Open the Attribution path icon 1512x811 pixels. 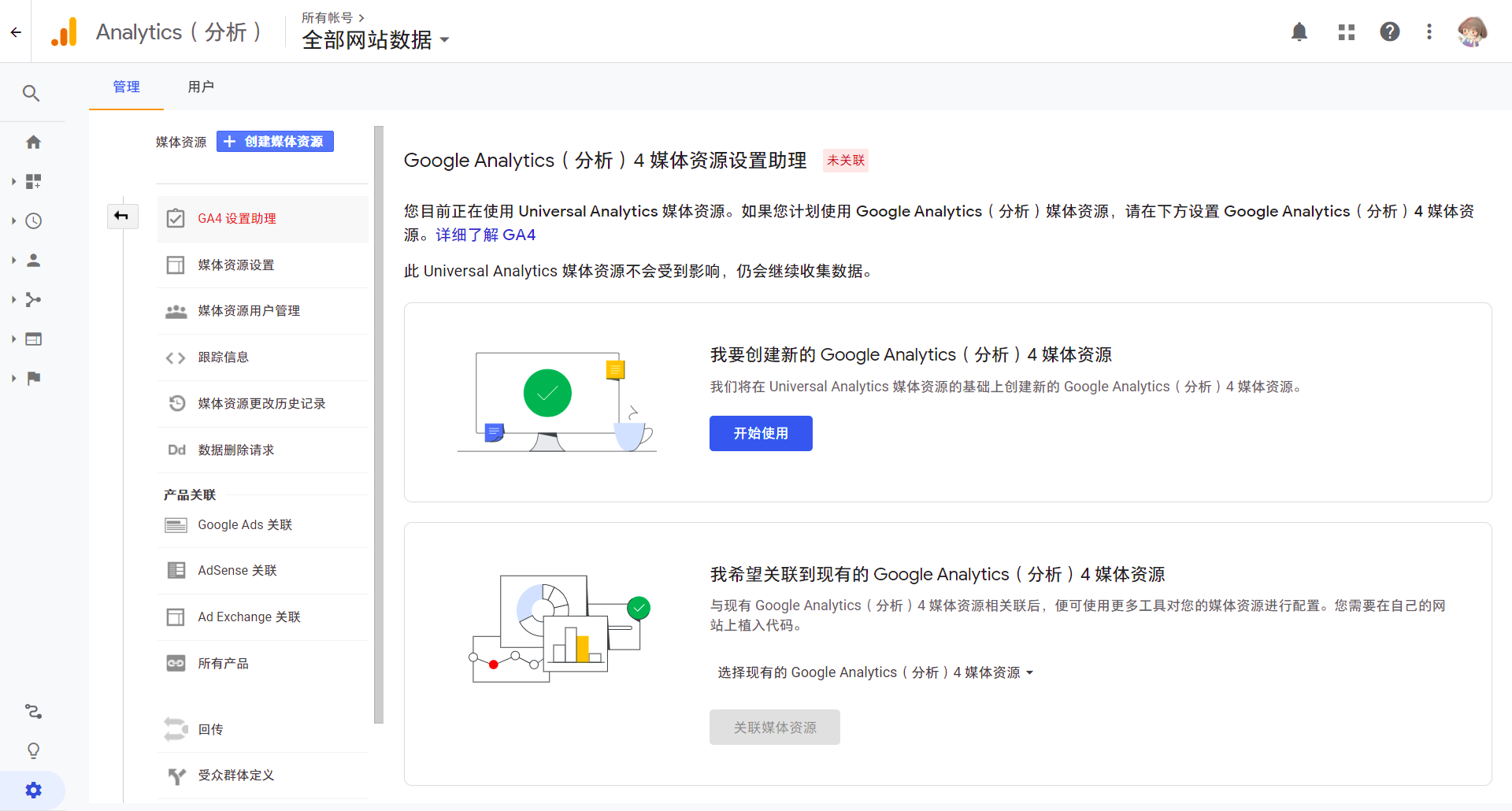click(x=33, y=711)
